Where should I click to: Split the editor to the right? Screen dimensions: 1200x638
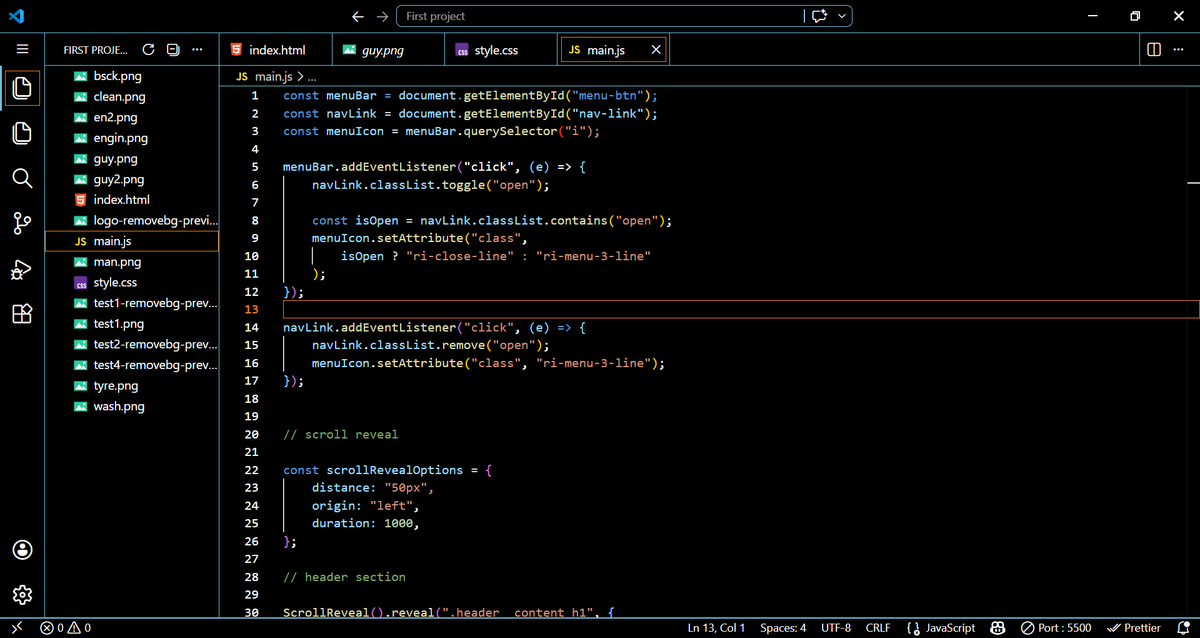point(1153,49)
